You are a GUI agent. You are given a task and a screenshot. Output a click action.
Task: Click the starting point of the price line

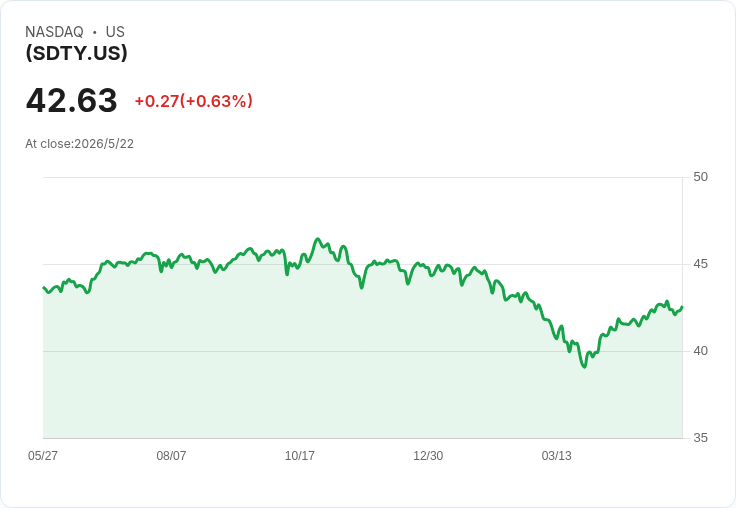[44, 287]
